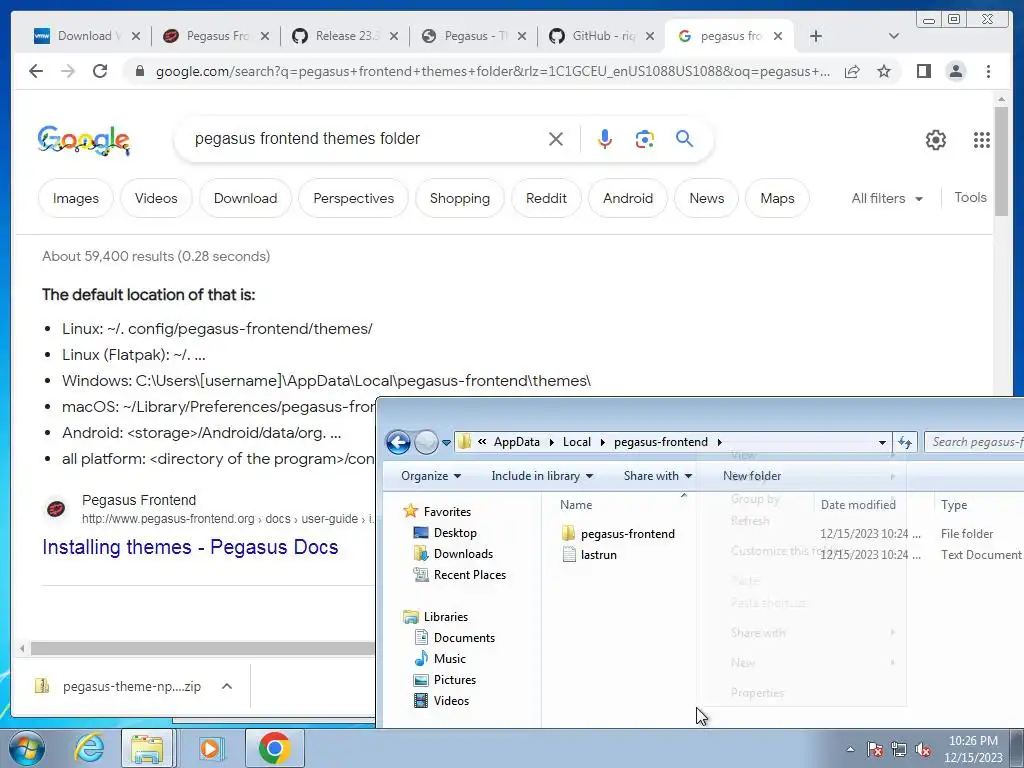Select Local in Explorer breadcrumb
Screen dimensions: 1024x768
tap(577, 442)
